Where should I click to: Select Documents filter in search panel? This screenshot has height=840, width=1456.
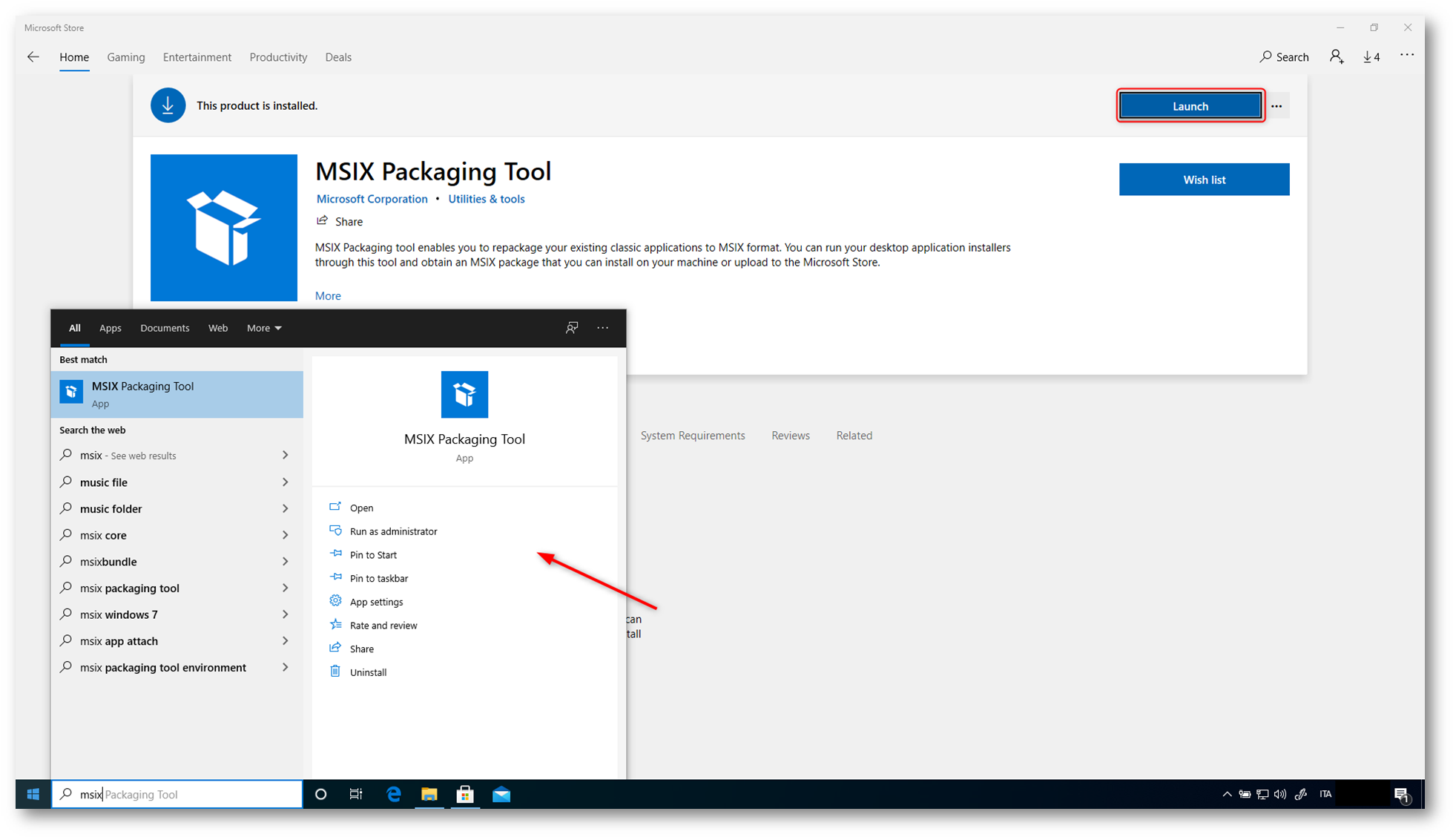[x=165, y=328]
